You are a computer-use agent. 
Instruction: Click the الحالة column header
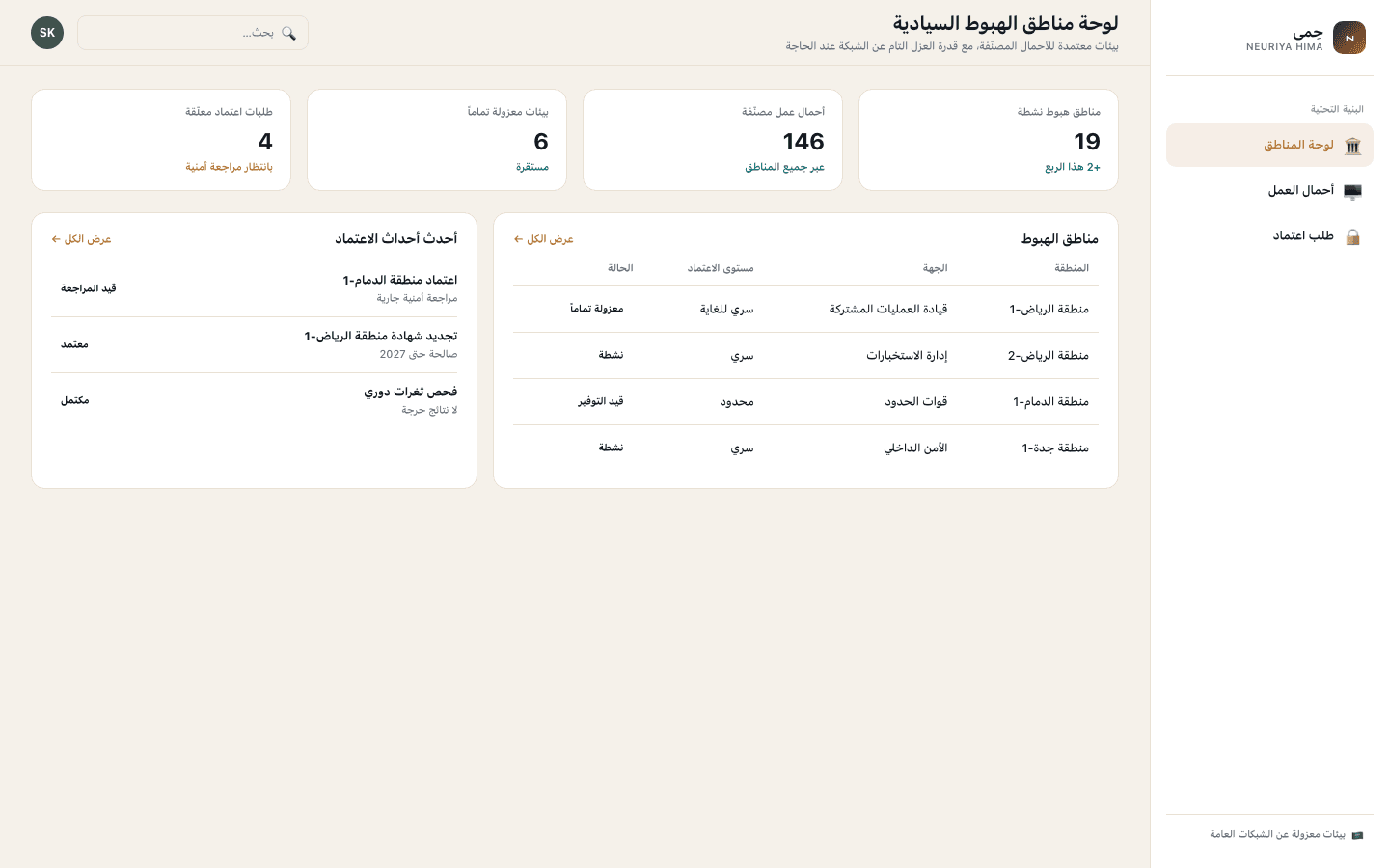(x=620, y=268)
